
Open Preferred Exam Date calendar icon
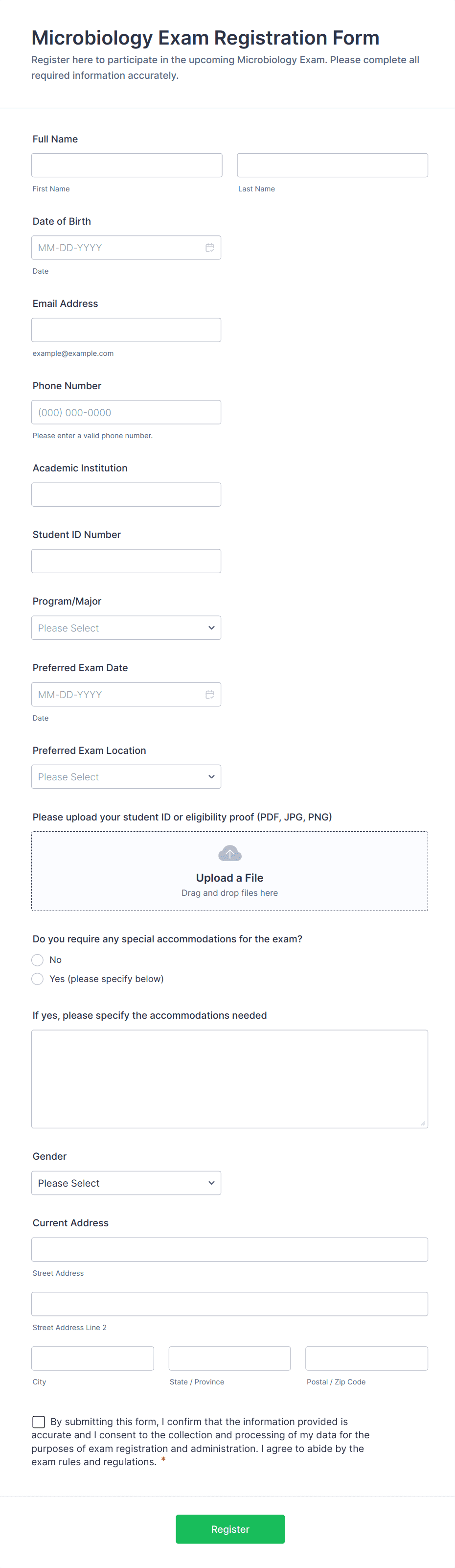point(209,695)
